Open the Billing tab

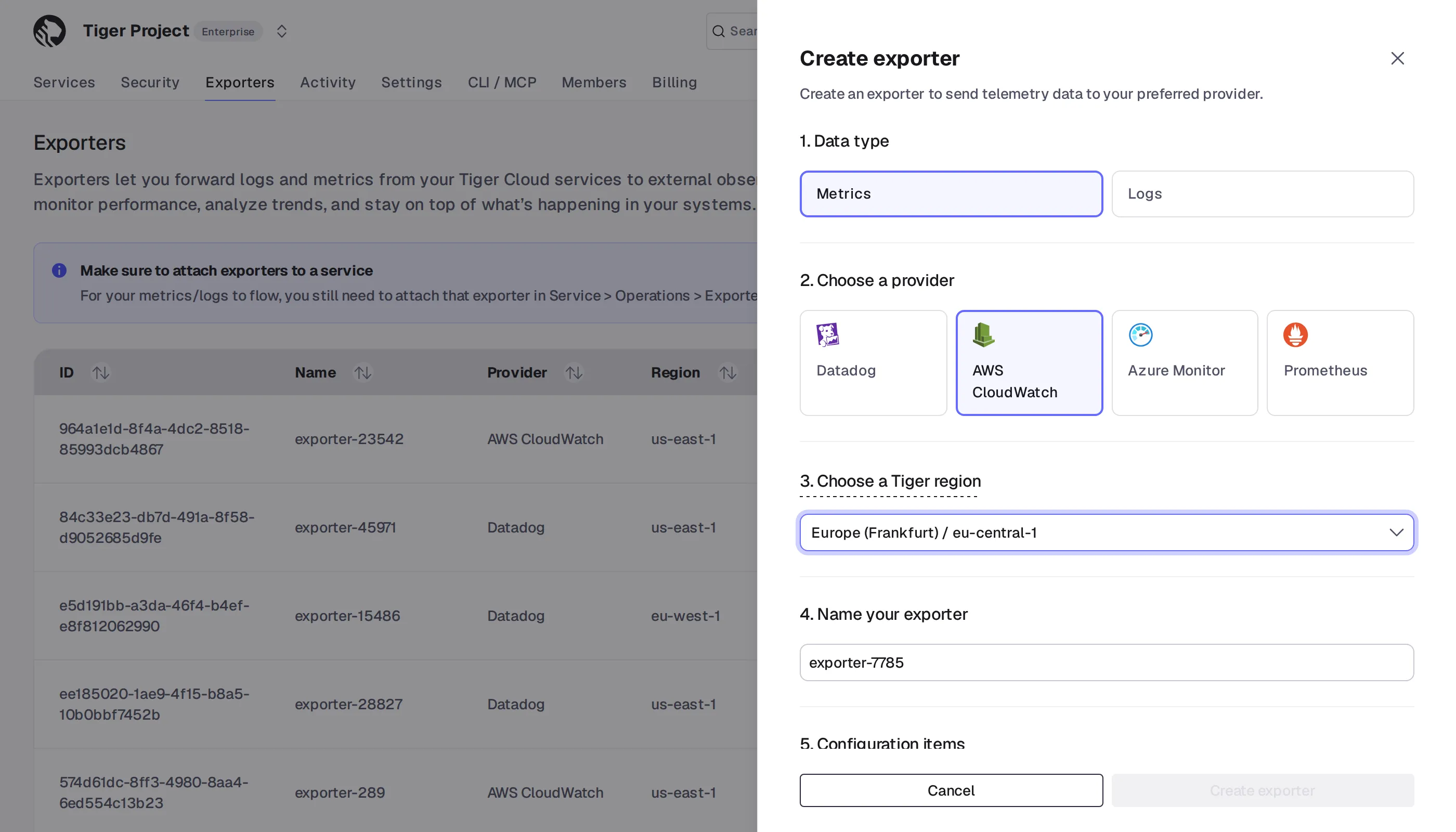(x=674, y=82)
